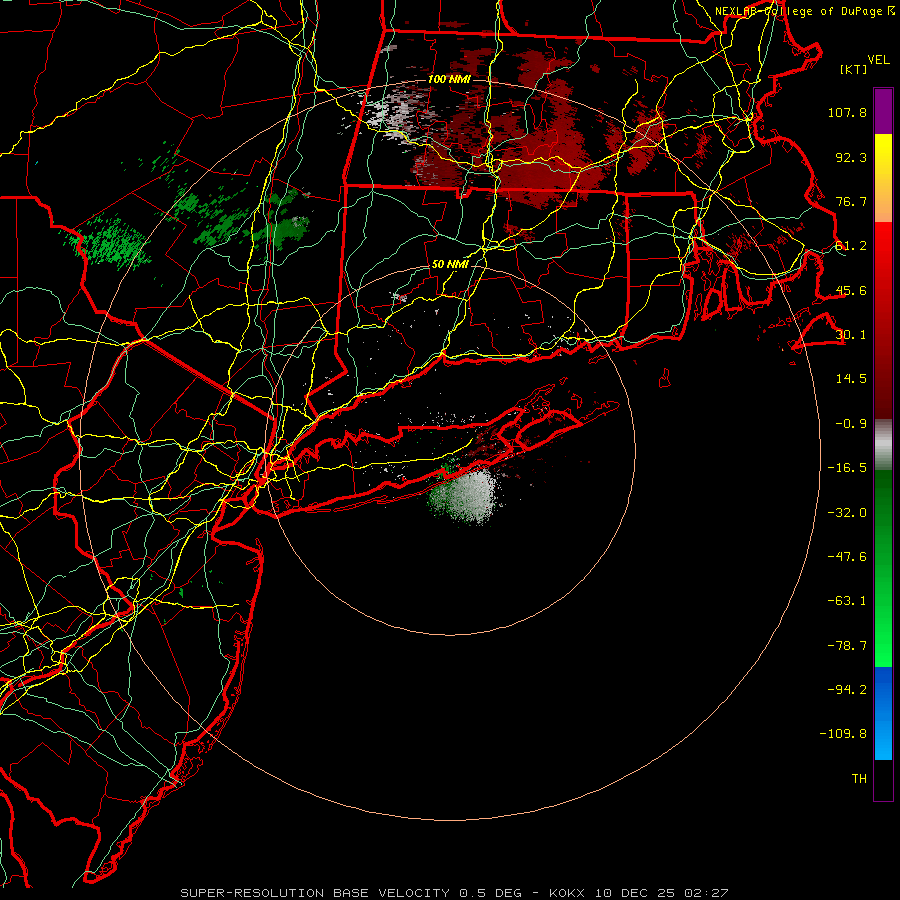Click the [KT] units label
Viewport: 900px width, 900px height.
click(x=854, y=69)
